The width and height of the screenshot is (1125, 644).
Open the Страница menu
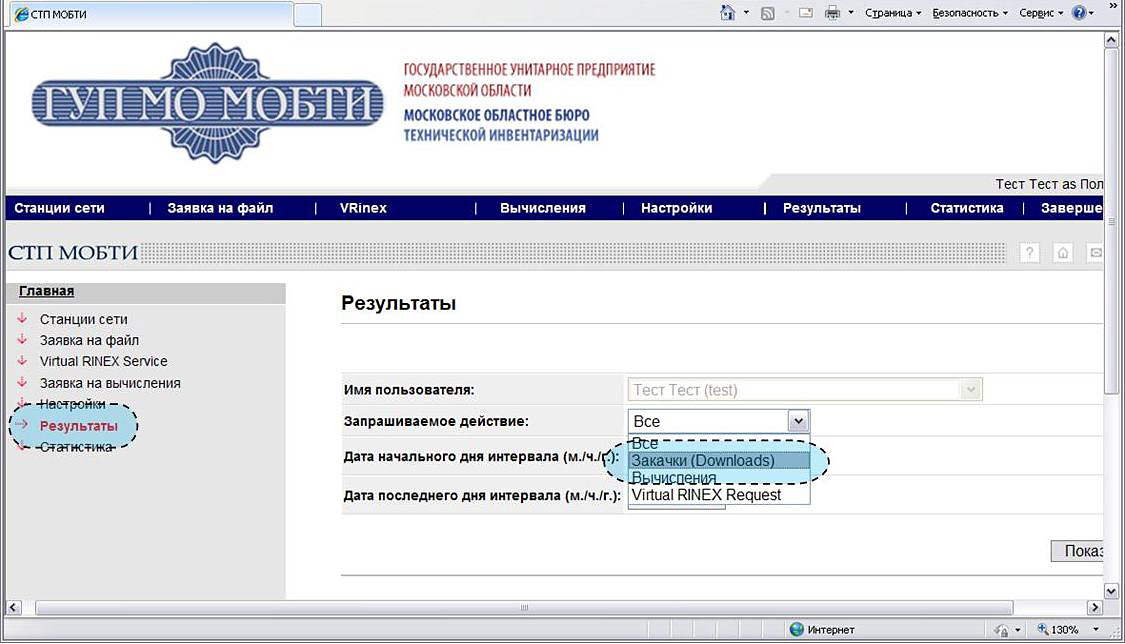click(x=893, y=13)
